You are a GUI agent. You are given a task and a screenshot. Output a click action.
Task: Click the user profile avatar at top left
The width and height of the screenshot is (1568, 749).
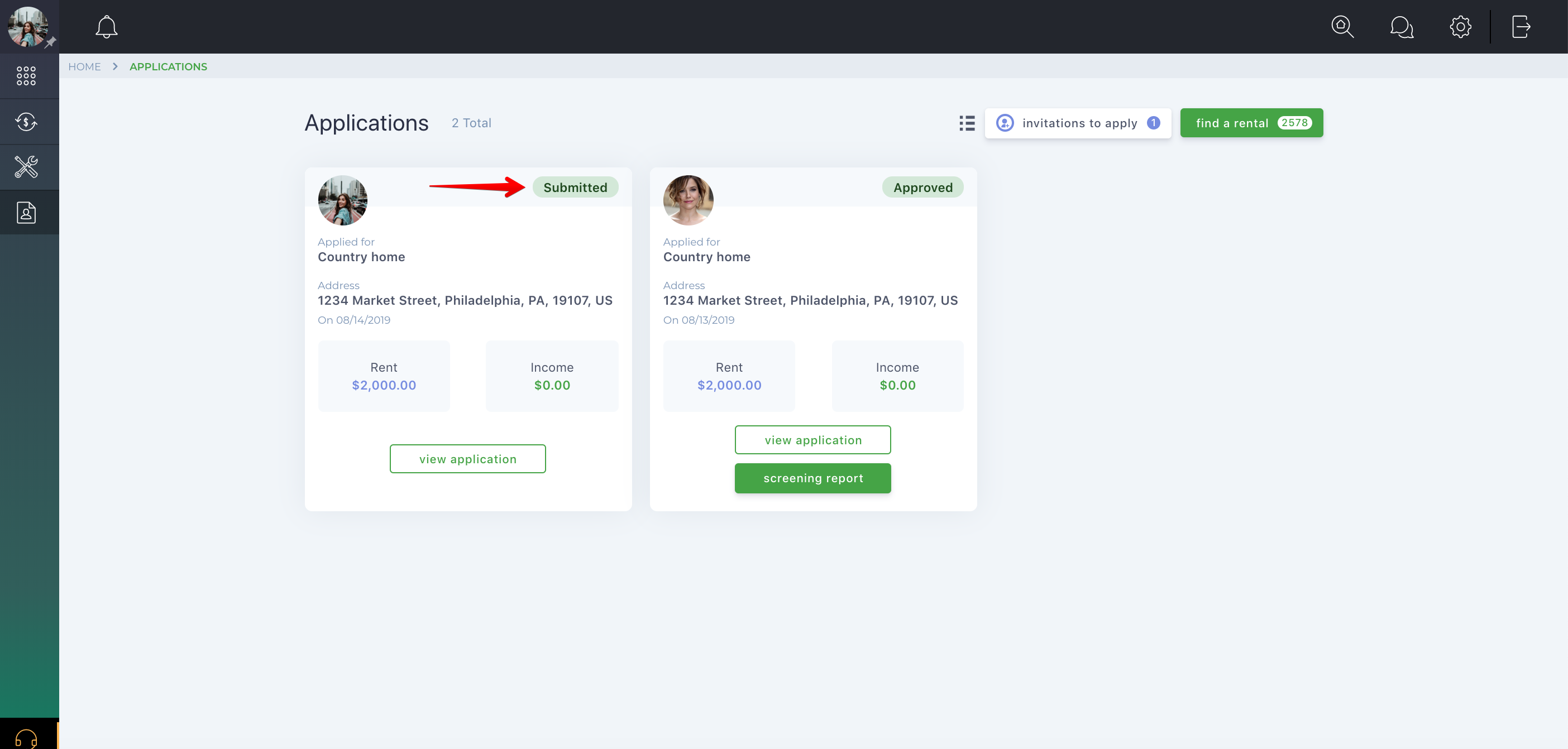point(27,26)
